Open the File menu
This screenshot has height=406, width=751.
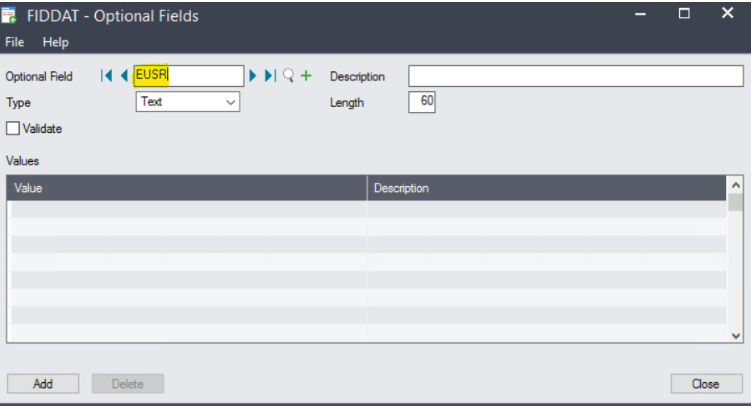15,42
